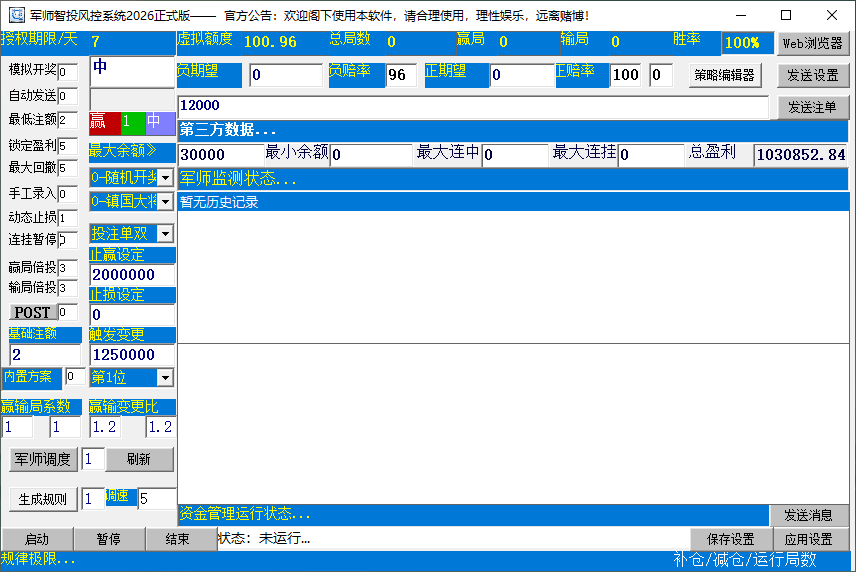This screenshot has height=572, width=856.
Task: Click the 正赔率 field showing 100
Action: click(626, 75)
